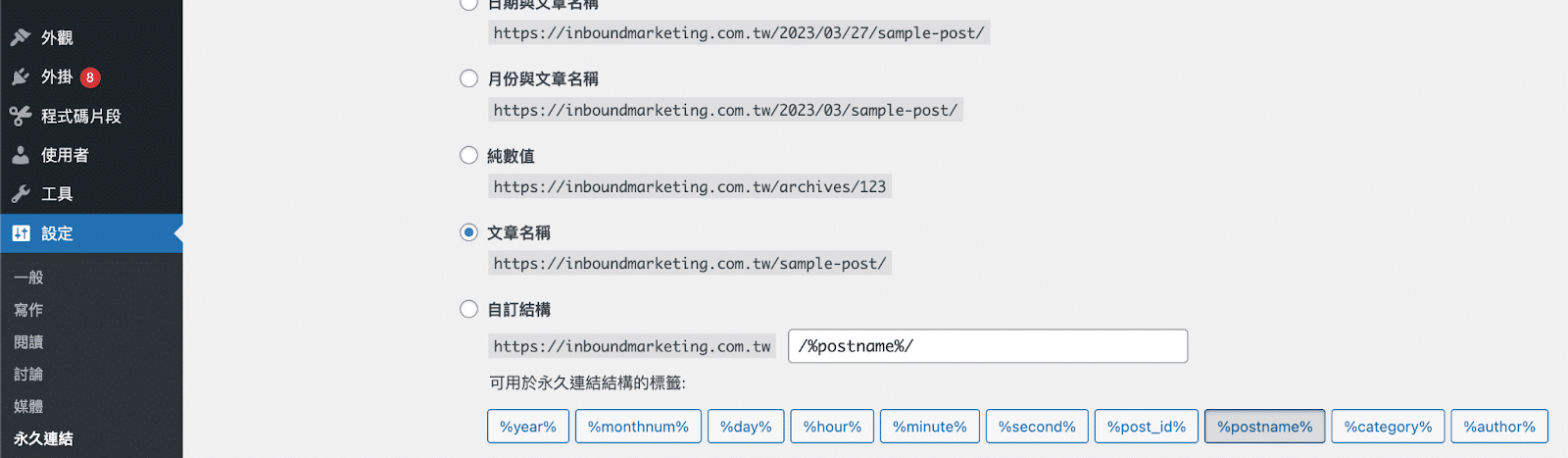Click the custom structure text field
The height and width of the screenshot is (458, 1568).
pos(987,346)
